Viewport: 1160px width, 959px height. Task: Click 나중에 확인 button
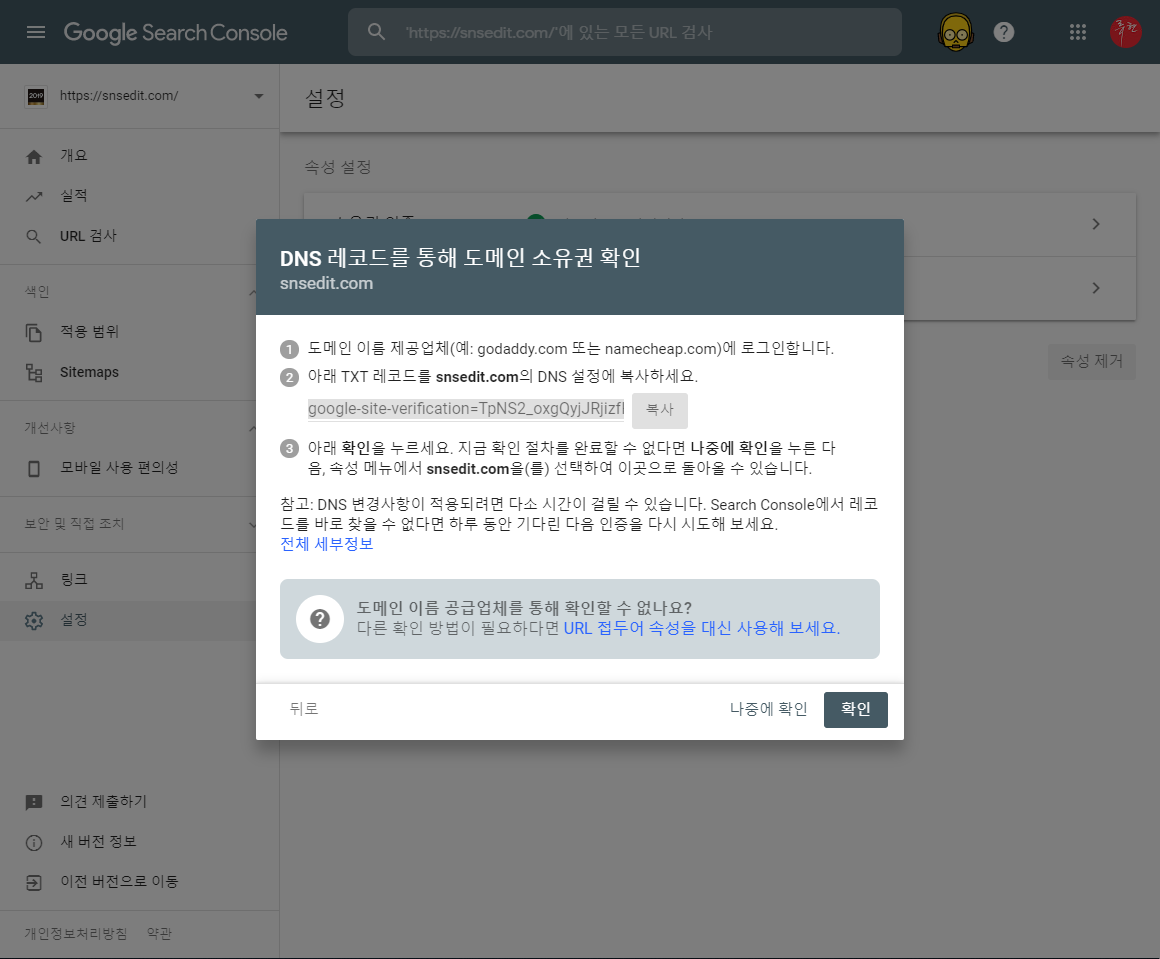(x=769, y=709)
